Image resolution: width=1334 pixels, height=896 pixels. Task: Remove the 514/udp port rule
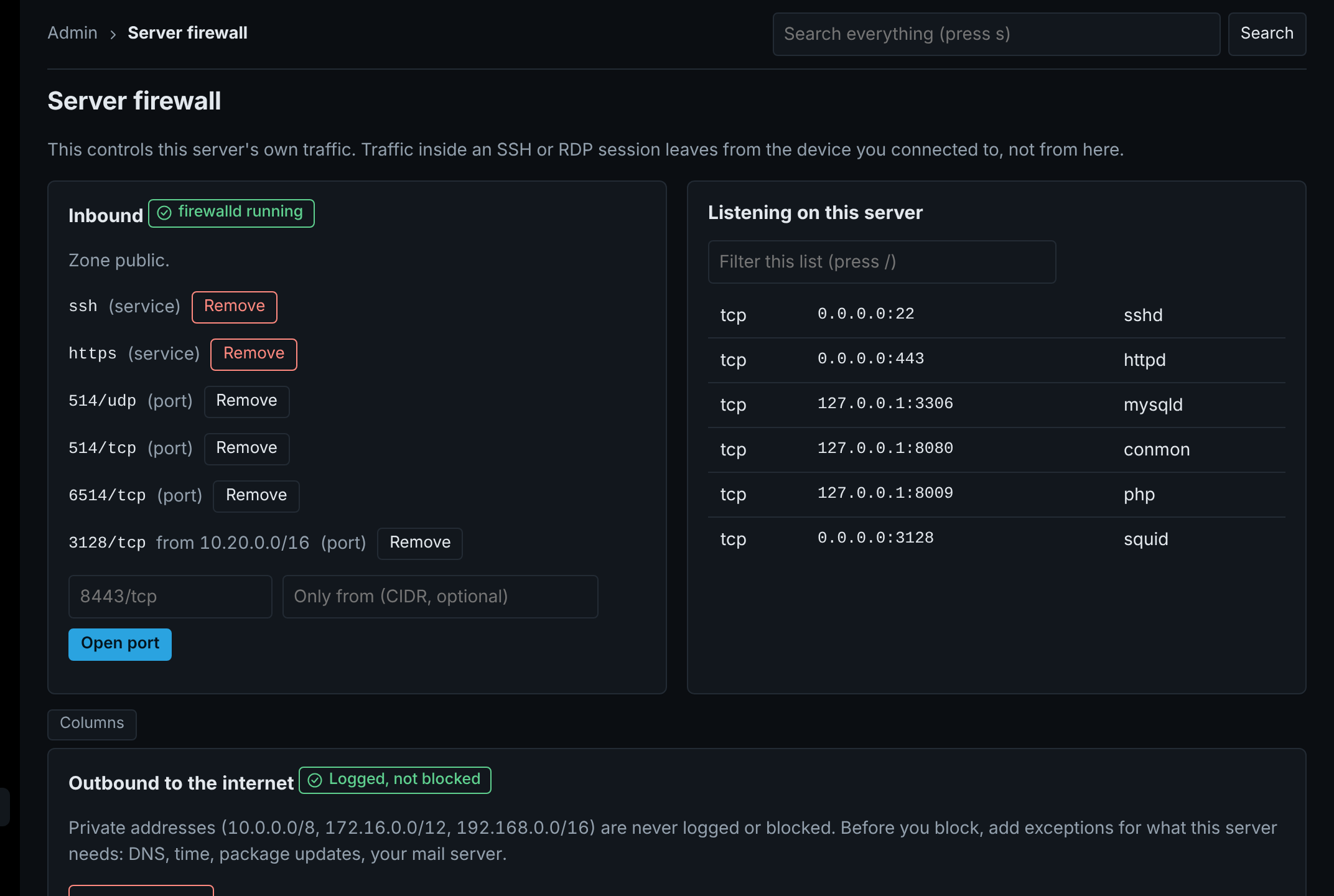coord(246,401)
